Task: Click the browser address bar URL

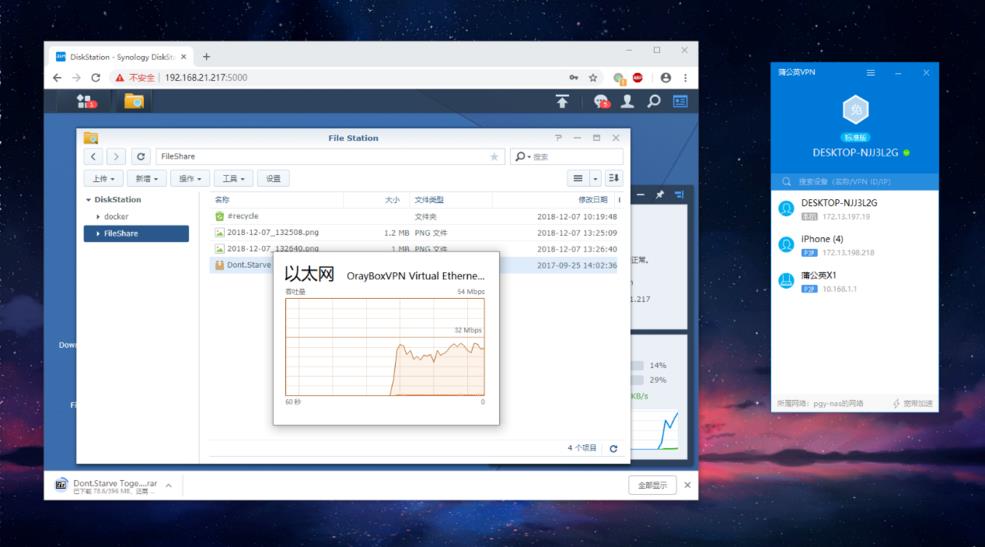Action: (206, 77)
